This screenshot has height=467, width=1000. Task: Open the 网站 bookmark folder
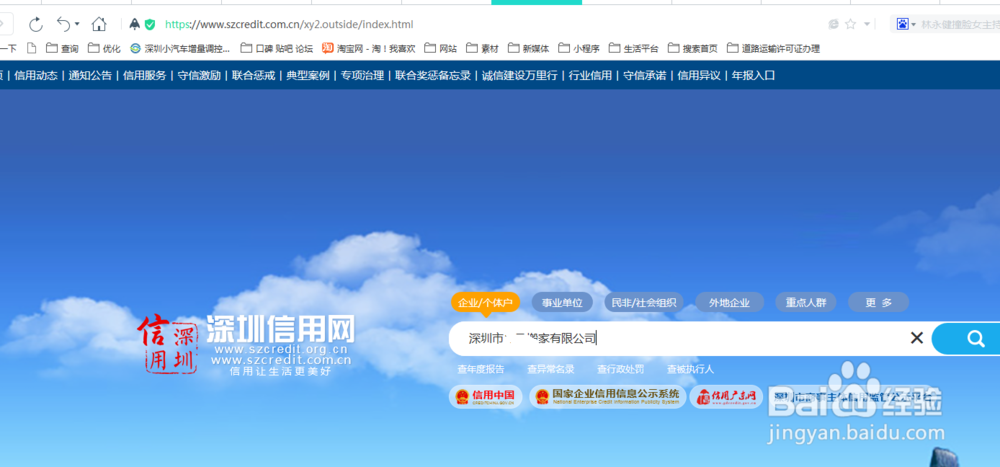pyautogui.click(x=441, y=48)
